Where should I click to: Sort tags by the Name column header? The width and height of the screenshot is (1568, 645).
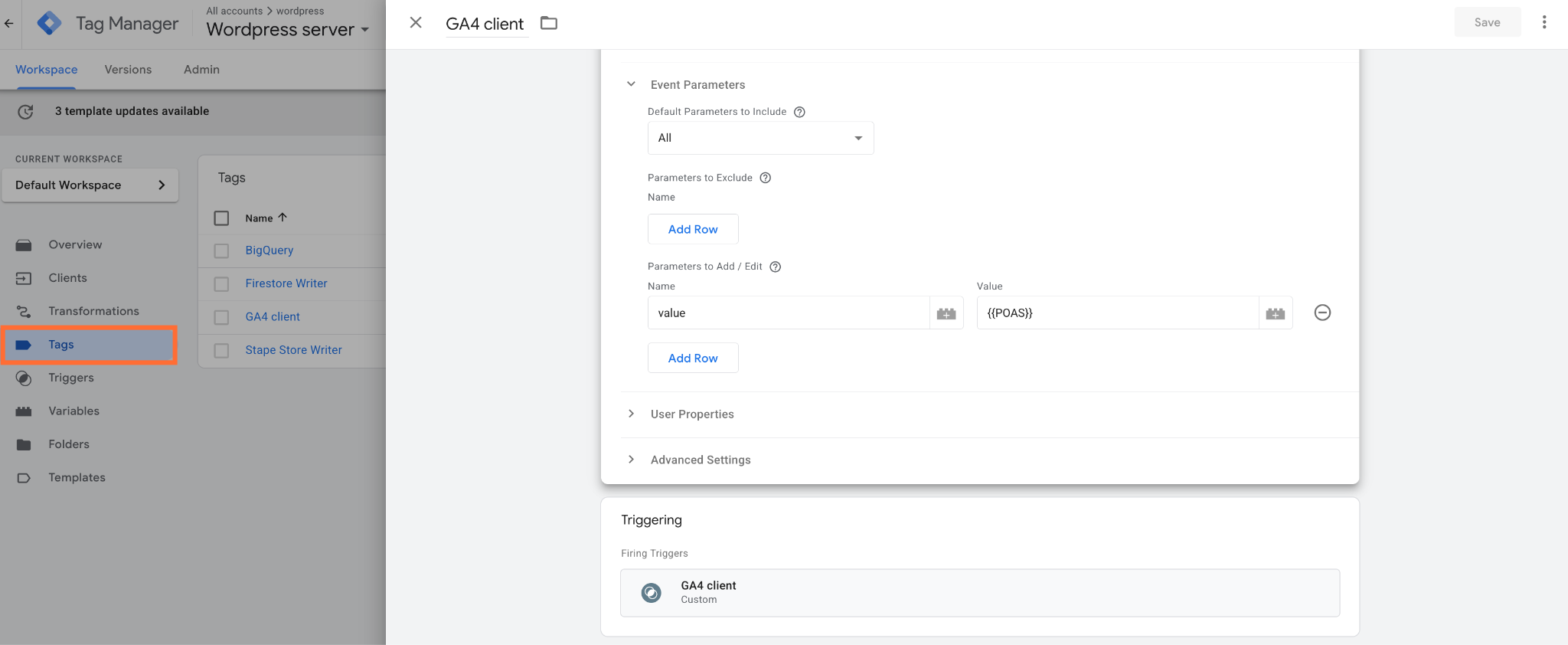[266, 218]
